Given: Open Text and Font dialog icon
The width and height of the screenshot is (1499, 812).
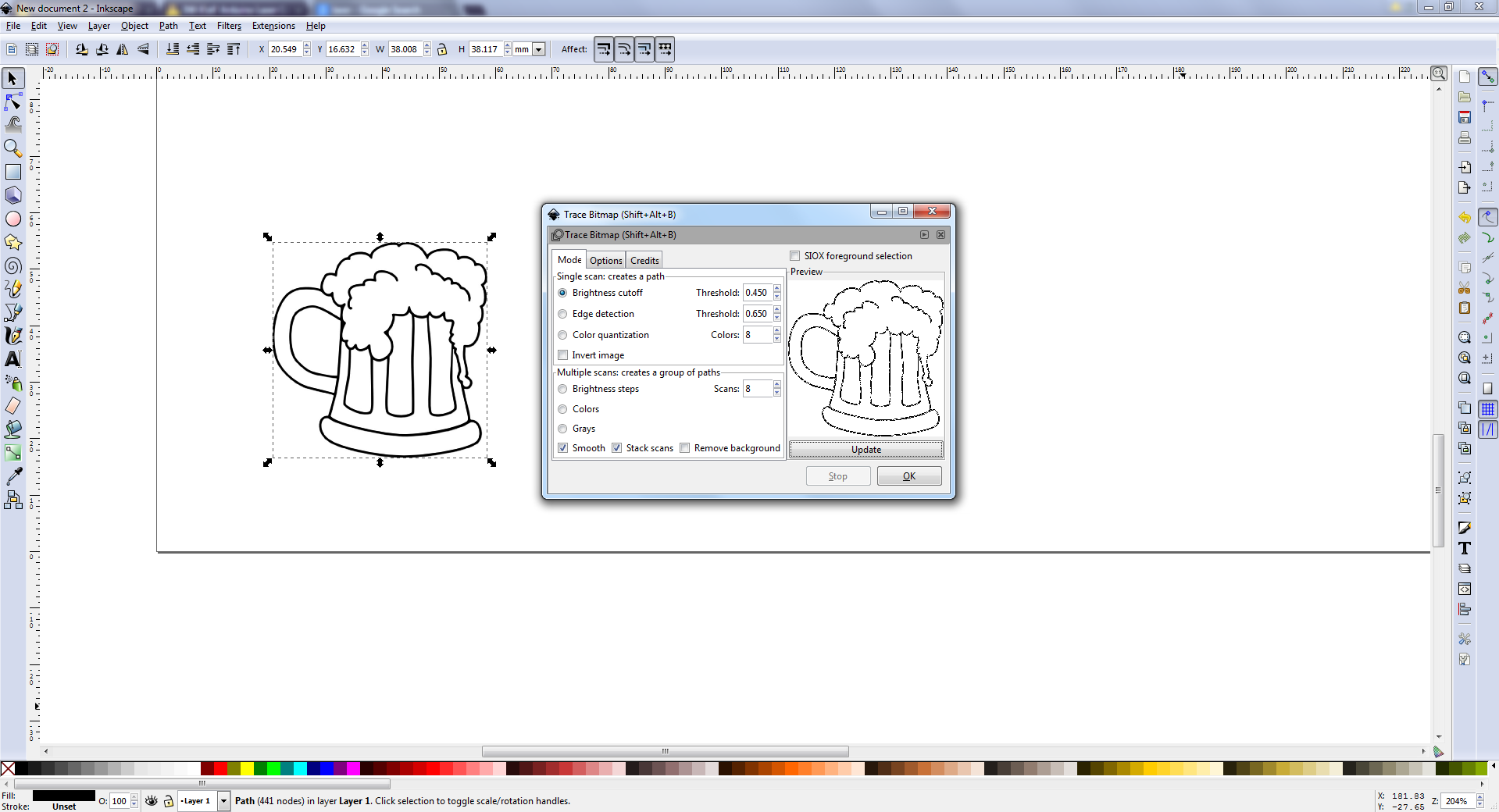Looking at the screenshot, I should (1465, 548).
